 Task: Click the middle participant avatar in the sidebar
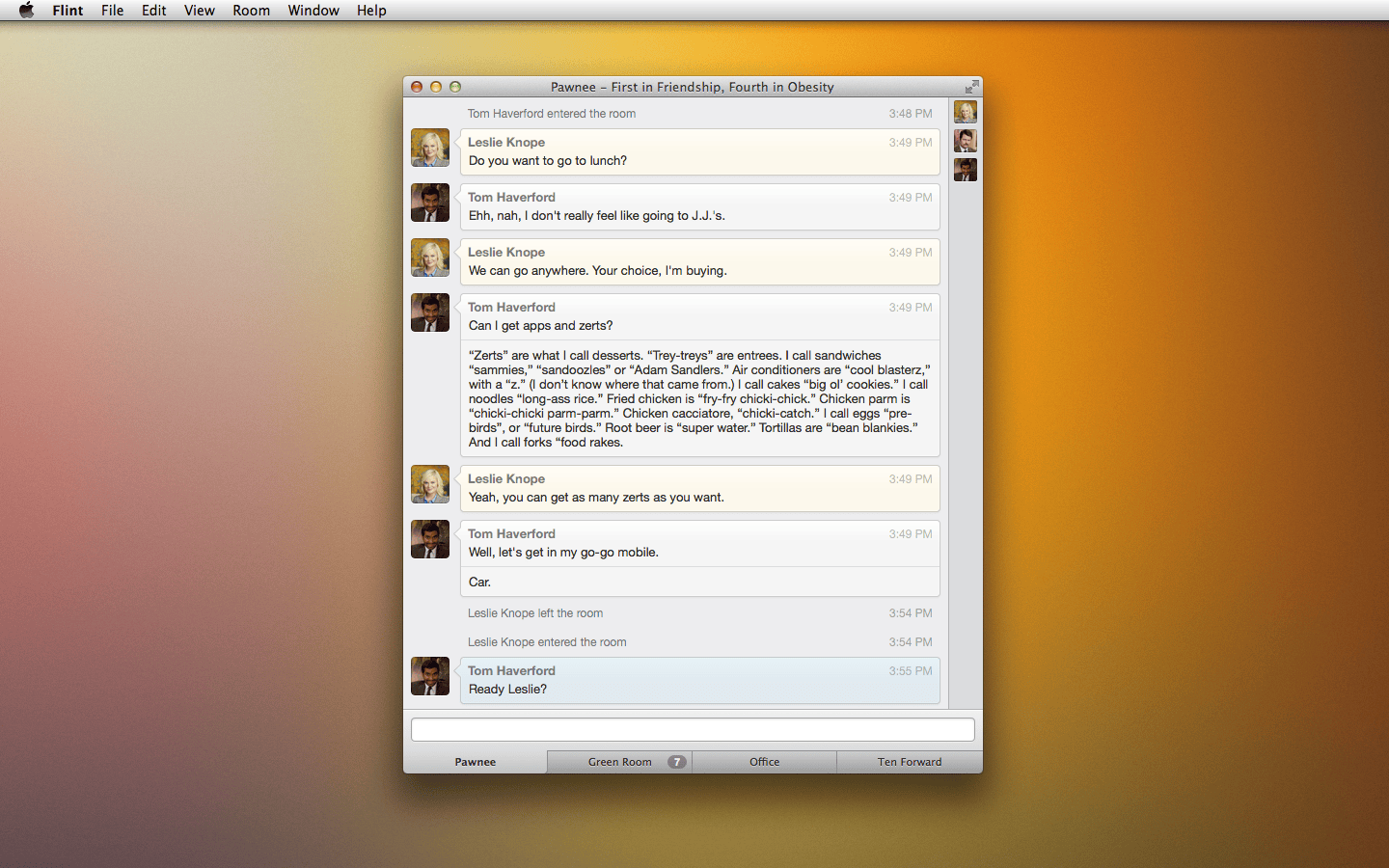966,141
